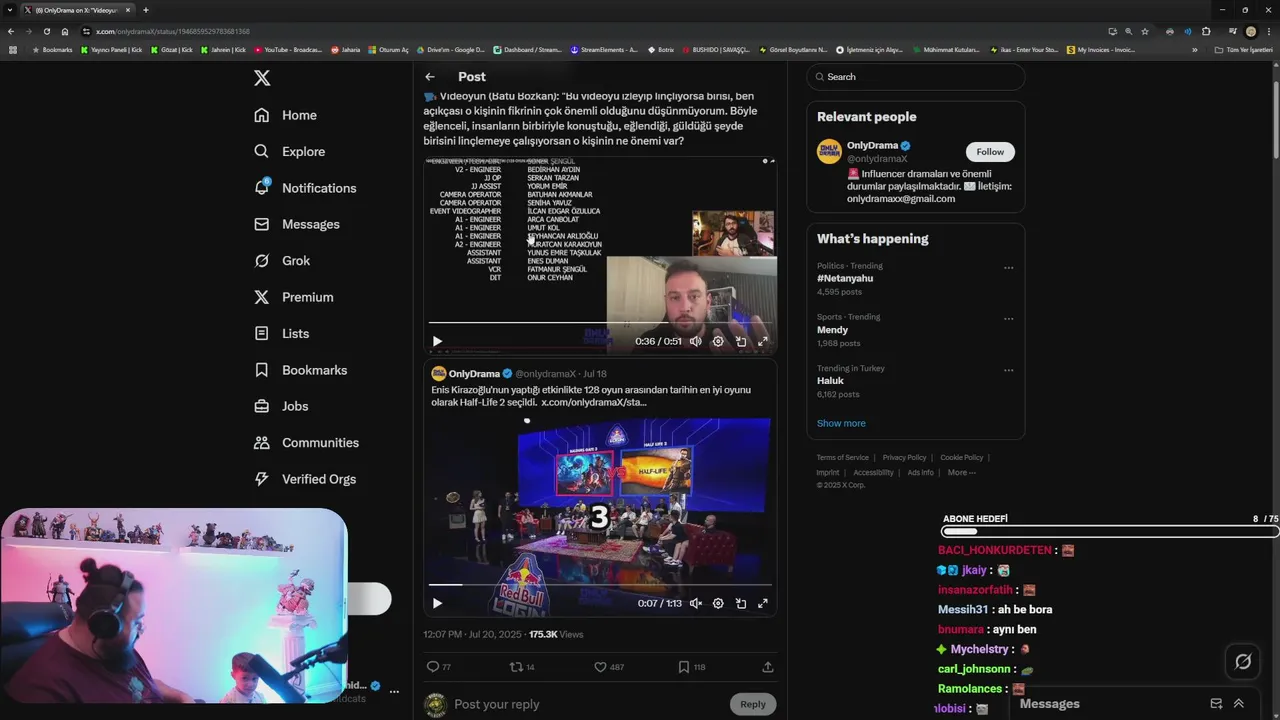This screenshot has width=1280, height=720.
Task: Open more options for Haluk trend
Action: 1008,370
